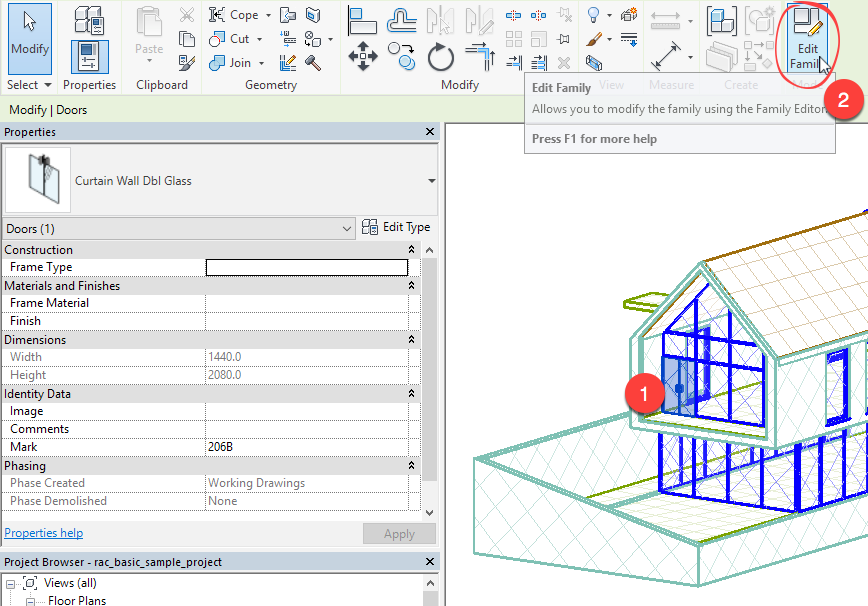This screenshot has height=606, width=868.
Task: Close the Properties palette
Action: 430,132
